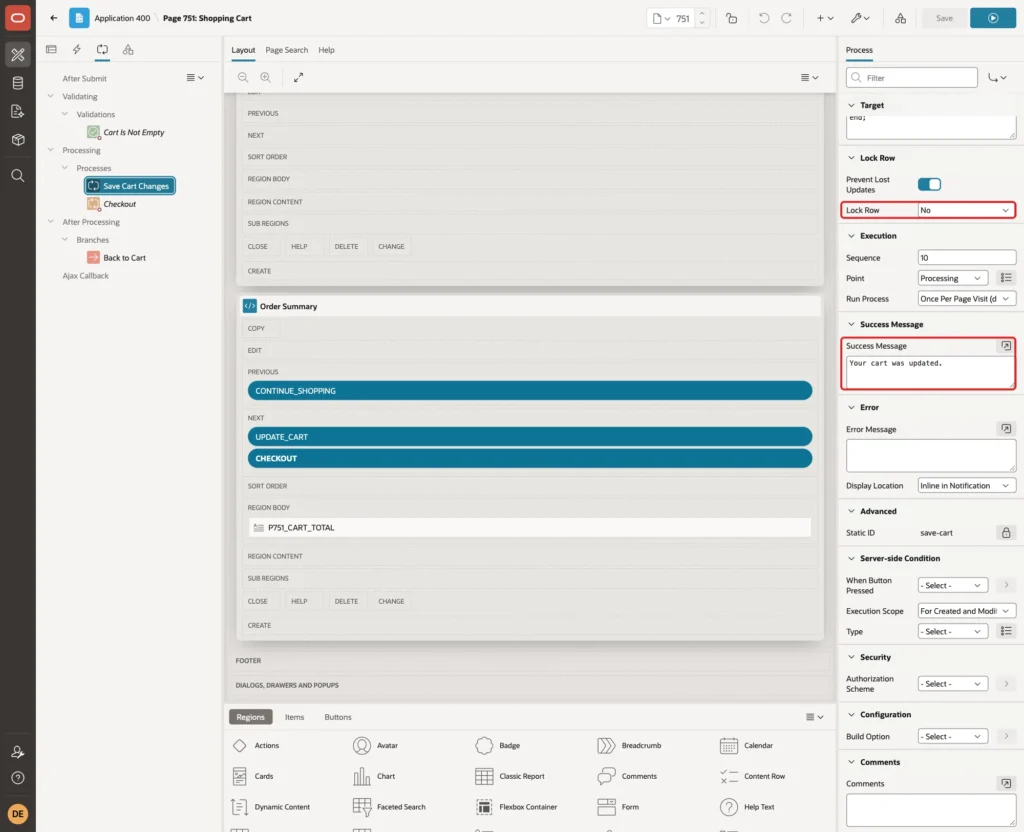Select the Back to Cart branch

(x=117, y=258)
